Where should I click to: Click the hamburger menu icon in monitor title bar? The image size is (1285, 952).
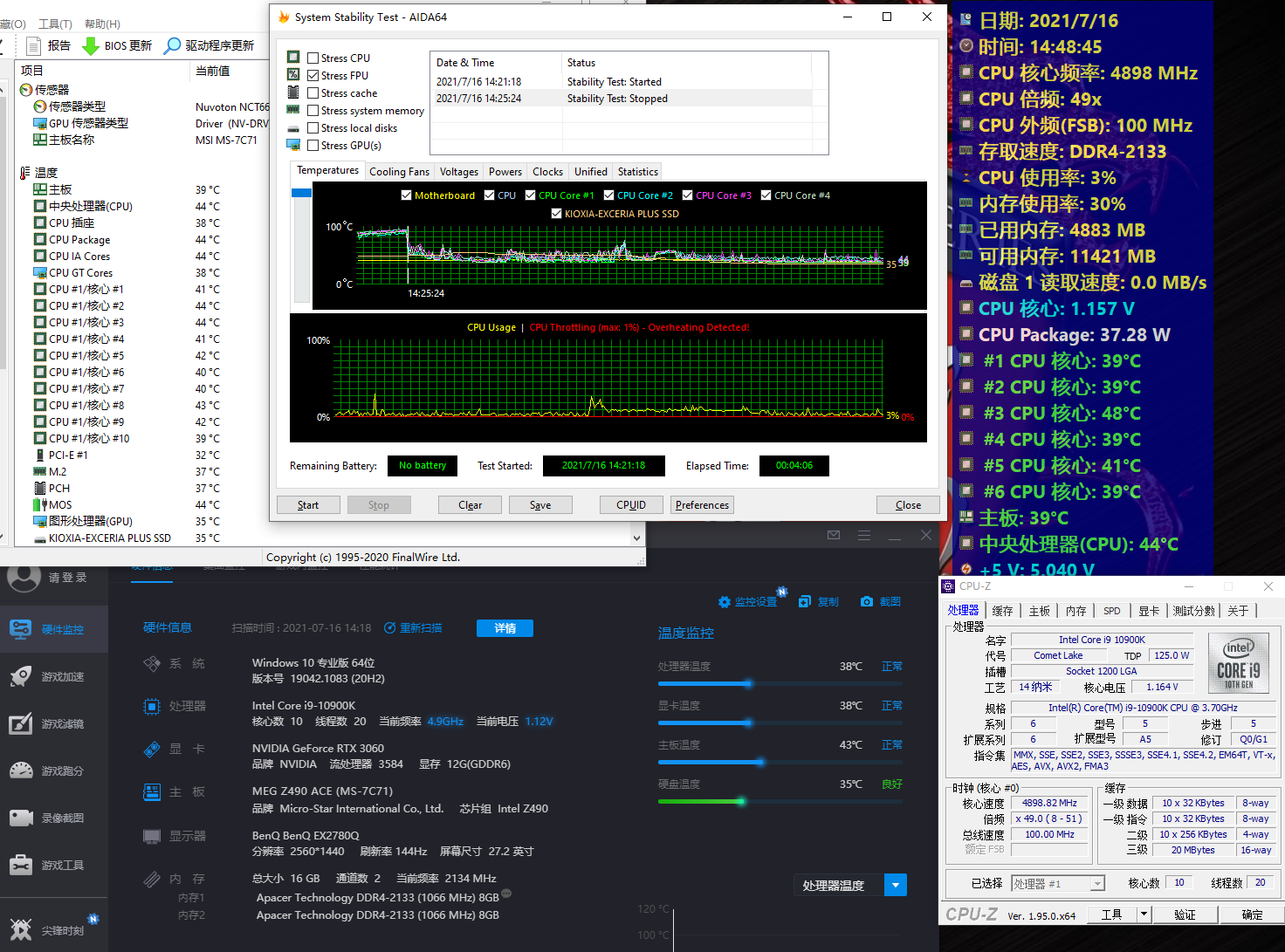coord(864,535)
